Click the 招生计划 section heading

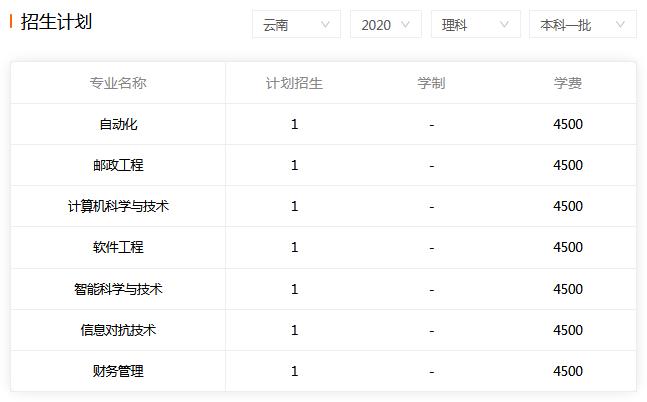pos(56,21)
